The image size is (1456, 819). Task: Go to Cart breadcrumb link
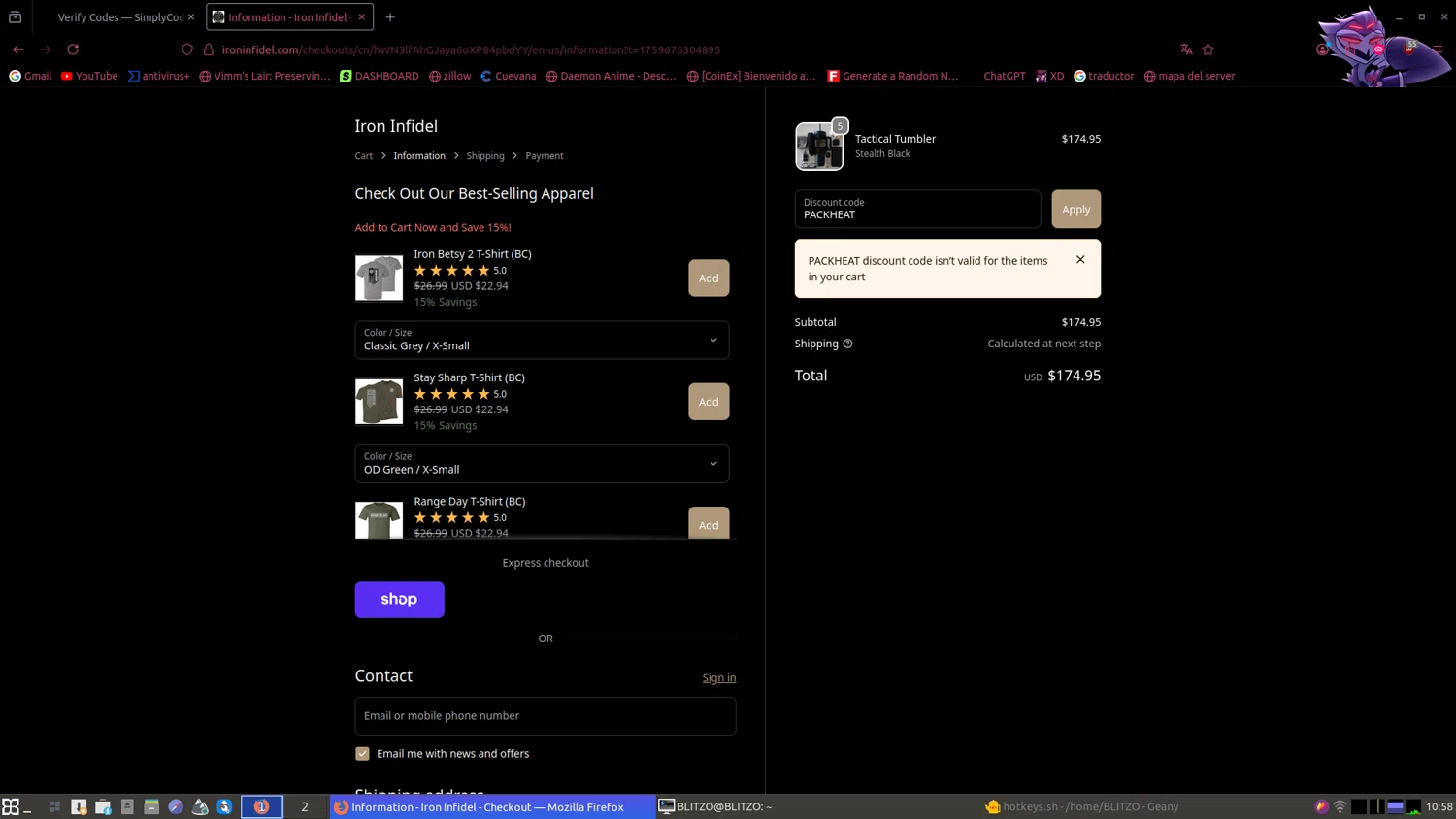tap(363, 156)
